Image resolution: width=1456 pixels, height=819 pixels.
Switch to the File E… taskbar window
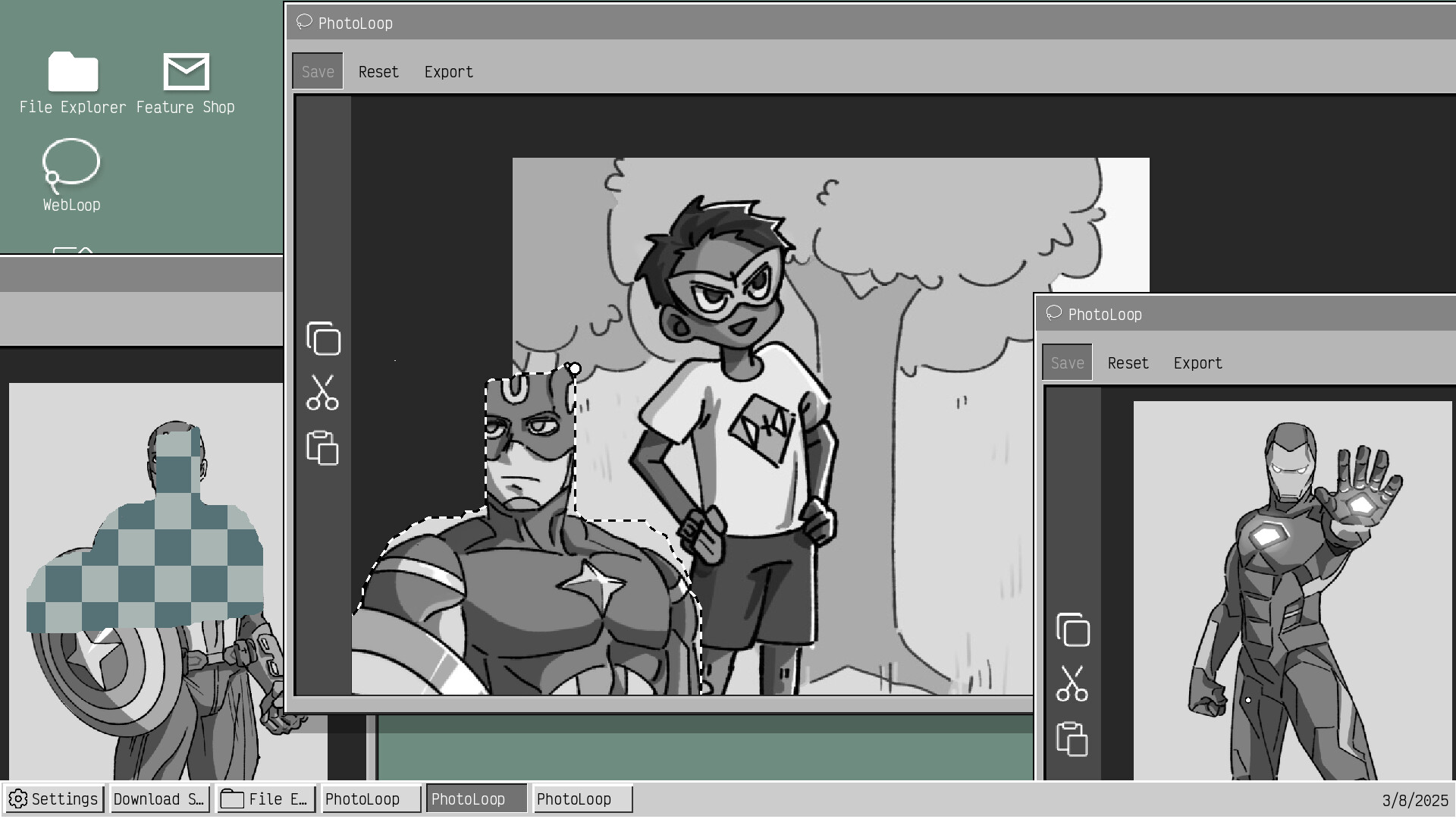(265, 798)
